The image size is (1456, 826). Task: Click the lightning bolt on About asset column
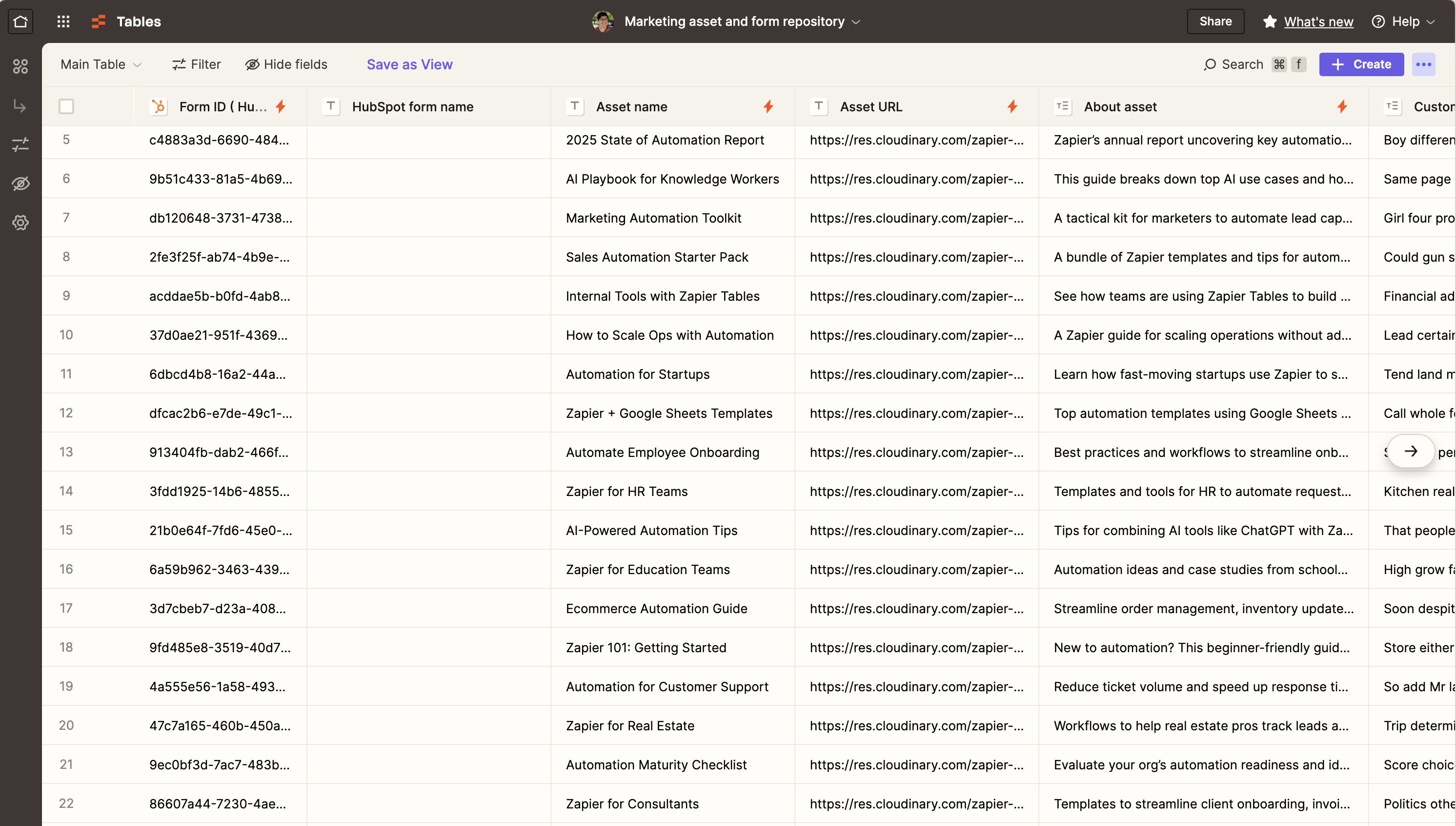[x=1342, y=106]
